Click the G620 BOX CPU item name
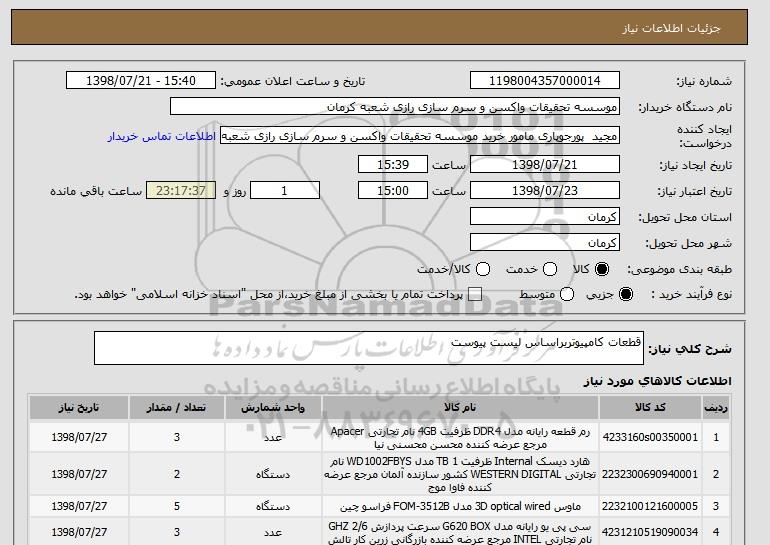 460,533
